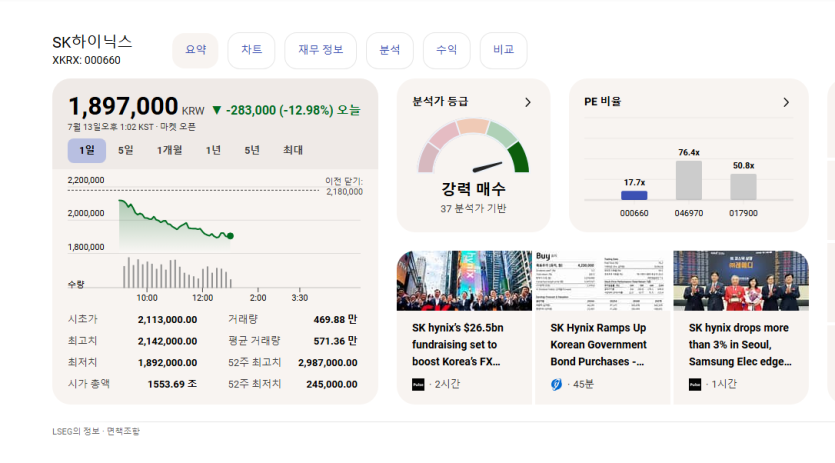
Task: Click the 1시간 news source icon
Action: click(x=695, y=384)
